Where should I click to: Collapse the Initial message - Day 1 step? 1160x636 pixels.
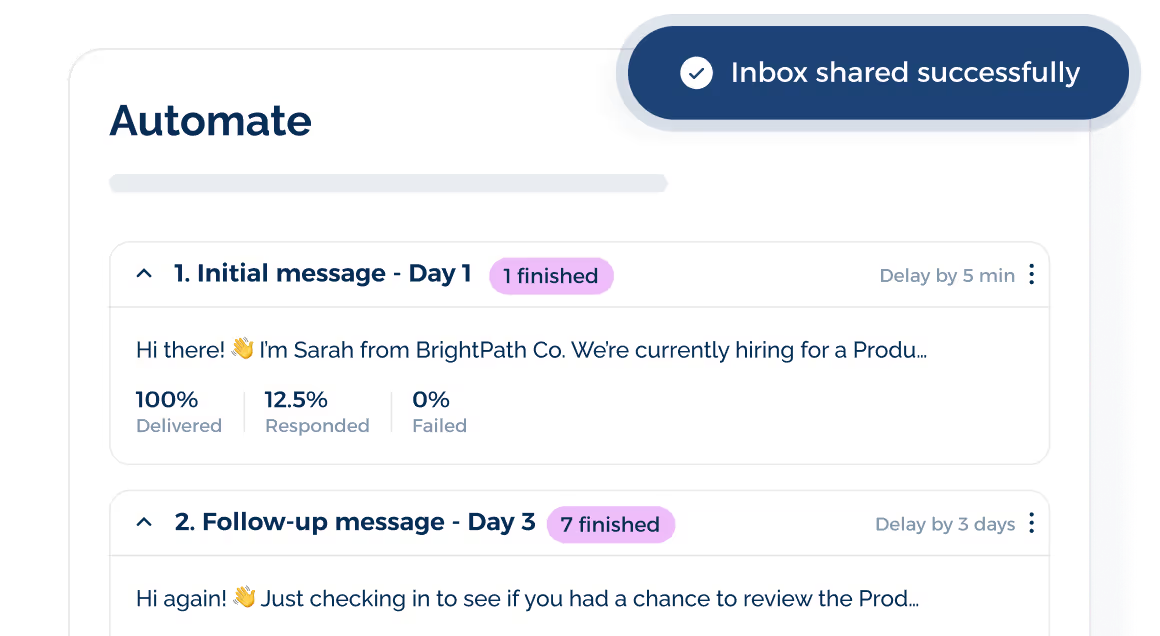tap(143, 271)
